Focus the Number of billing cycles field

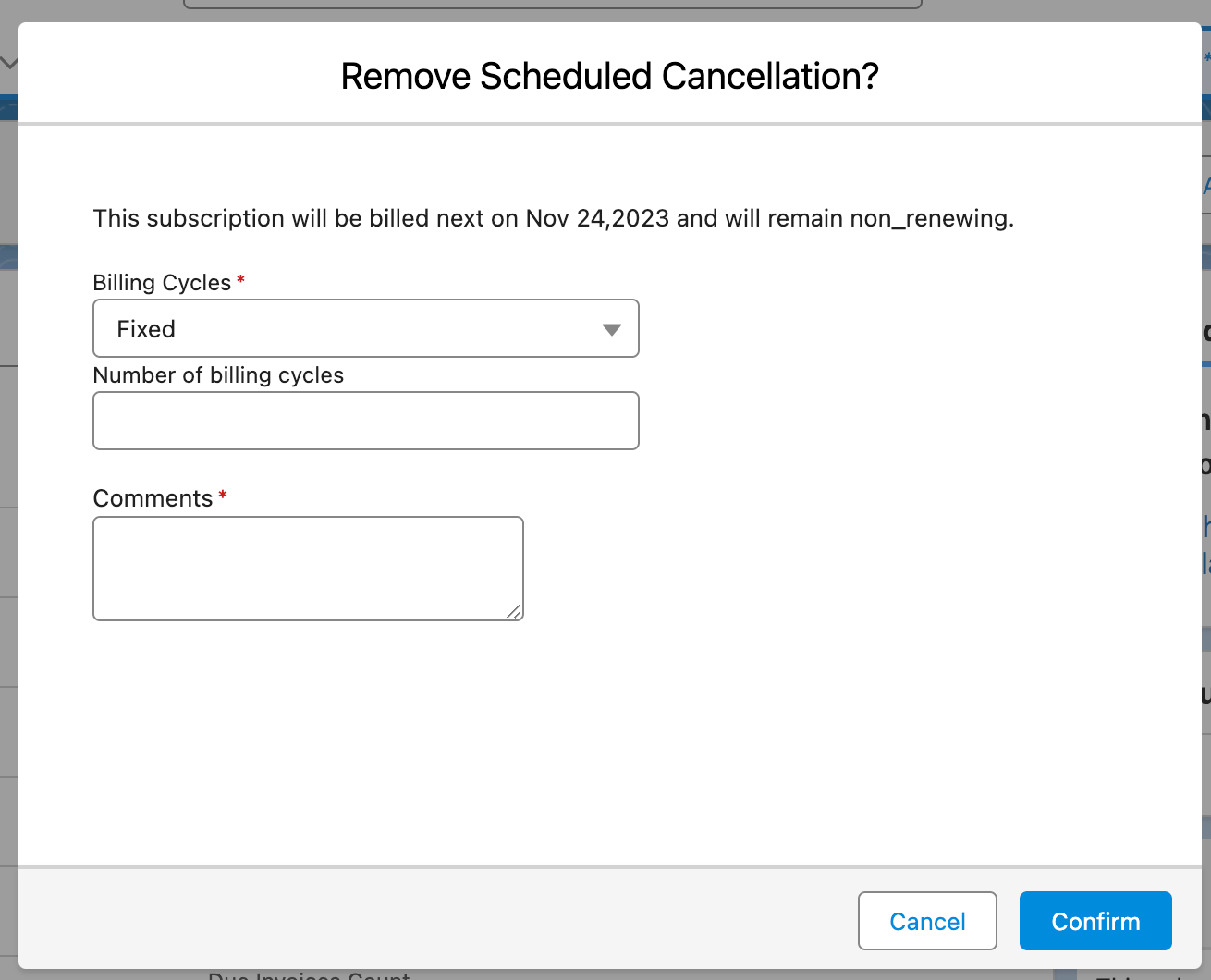click(365, 421)
